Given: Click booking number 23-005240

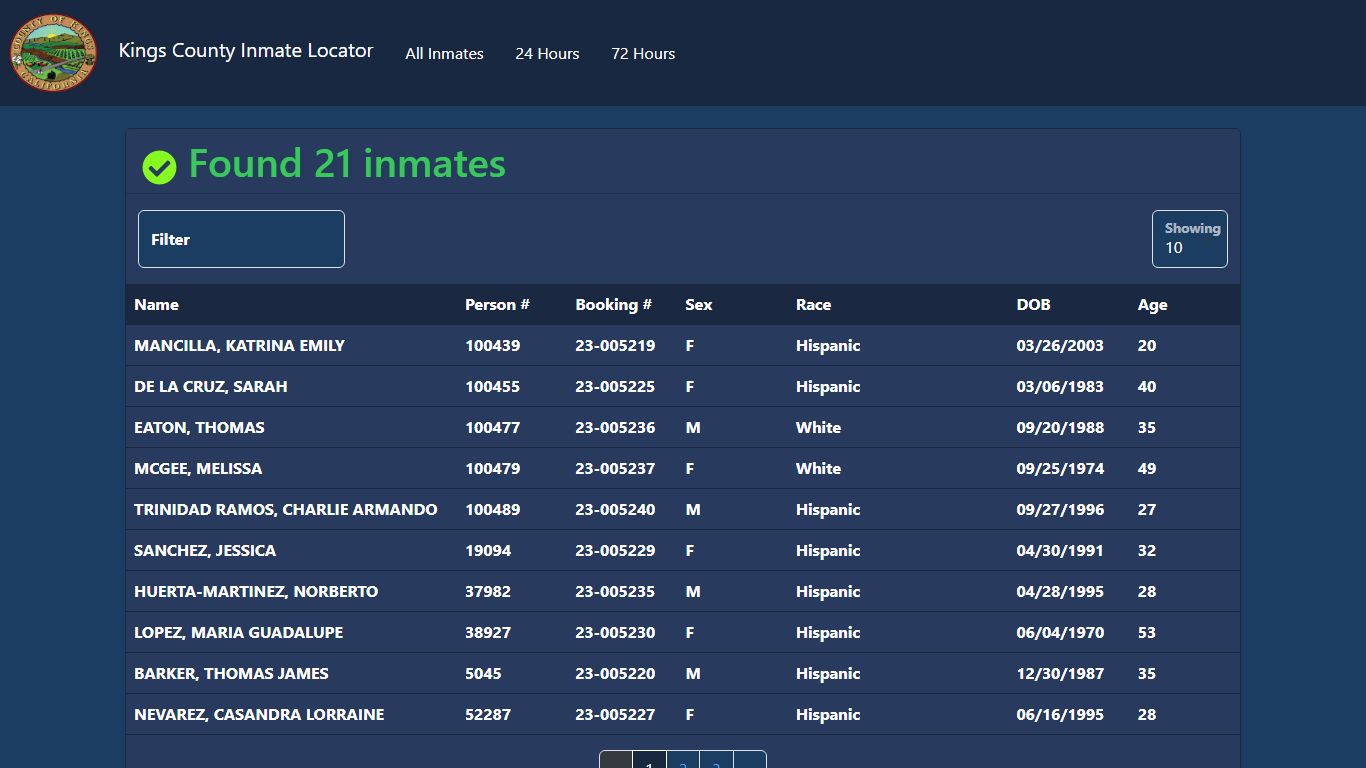Looking at the screenshot, I should click(x=615, y=510).
